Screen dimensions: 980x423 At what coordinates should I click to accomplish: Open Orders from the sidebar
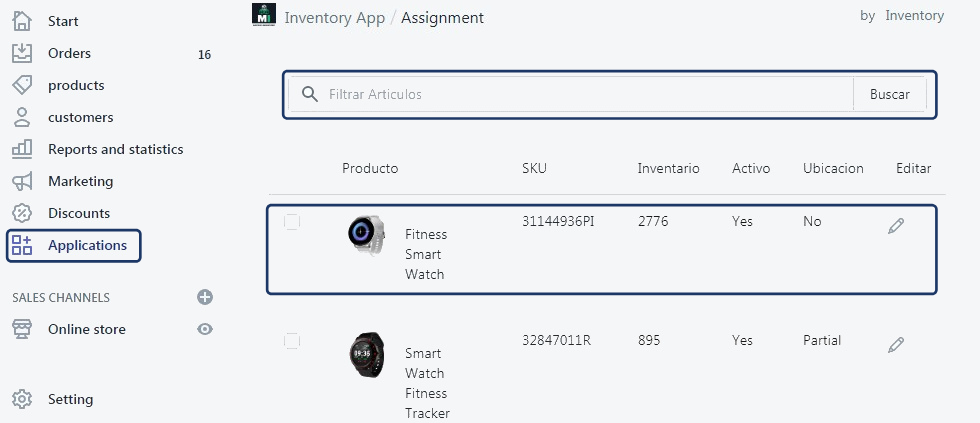pyautogui.click(x=69, y=53)
